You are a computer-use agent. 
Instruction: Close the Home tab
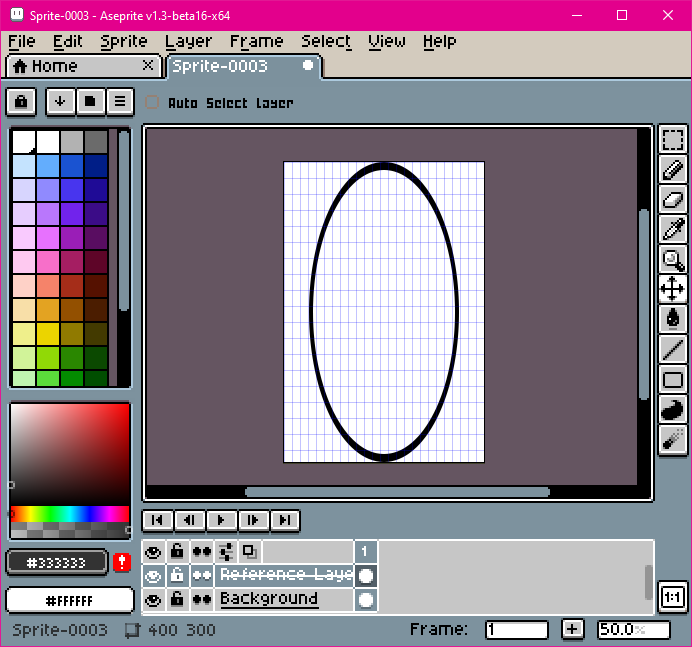(x=148, y=65)
